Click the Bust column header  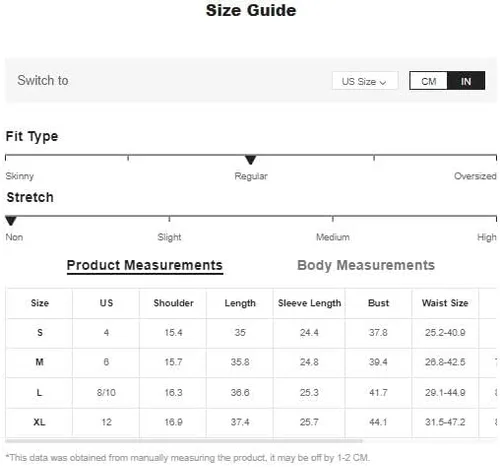pyautogui.click(x=378, y=303)
